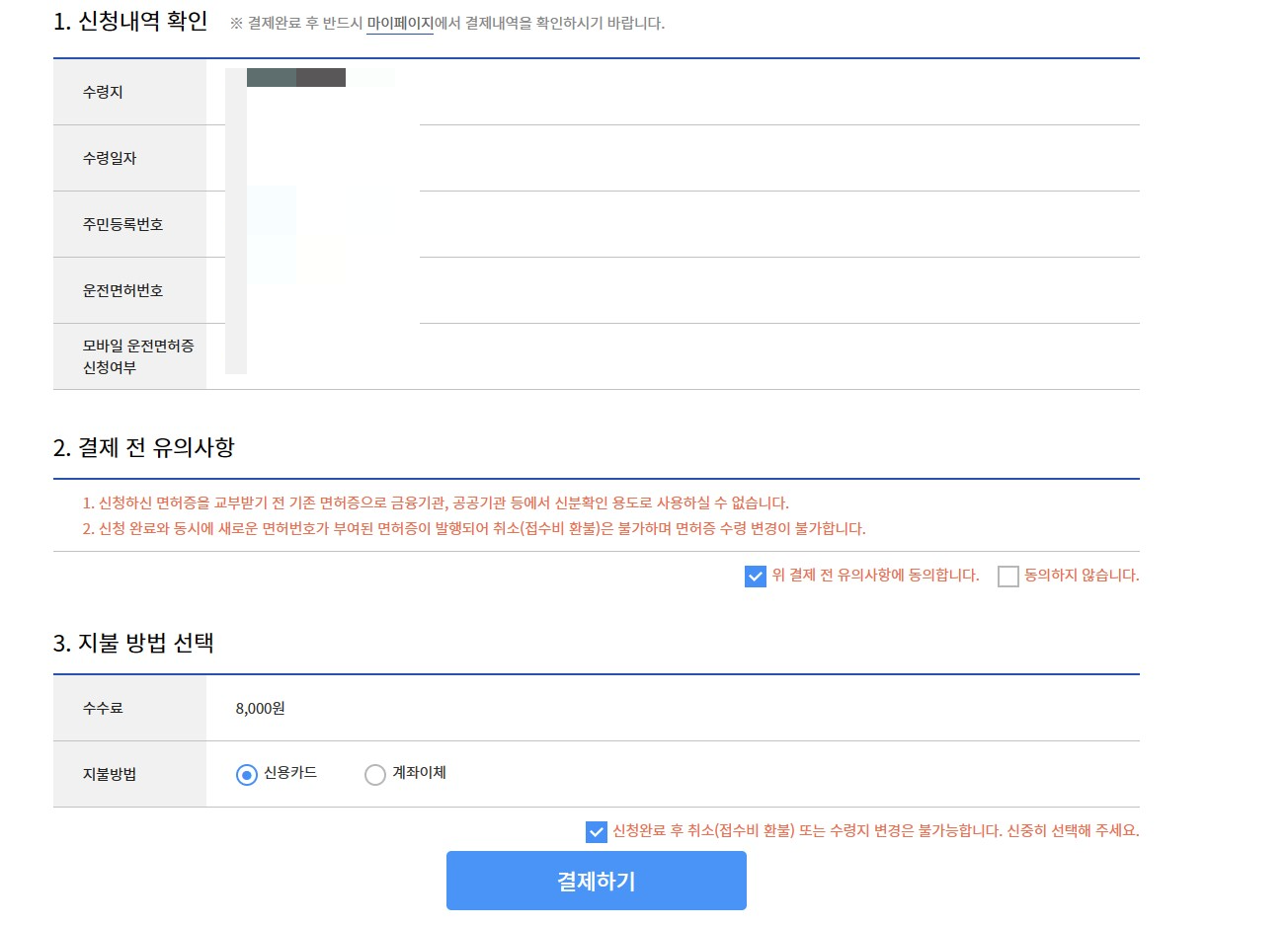The image size is (1288, 926).
Task: Click the 모바일 운전면허증 신청여부 label
Action: point(138,356)
